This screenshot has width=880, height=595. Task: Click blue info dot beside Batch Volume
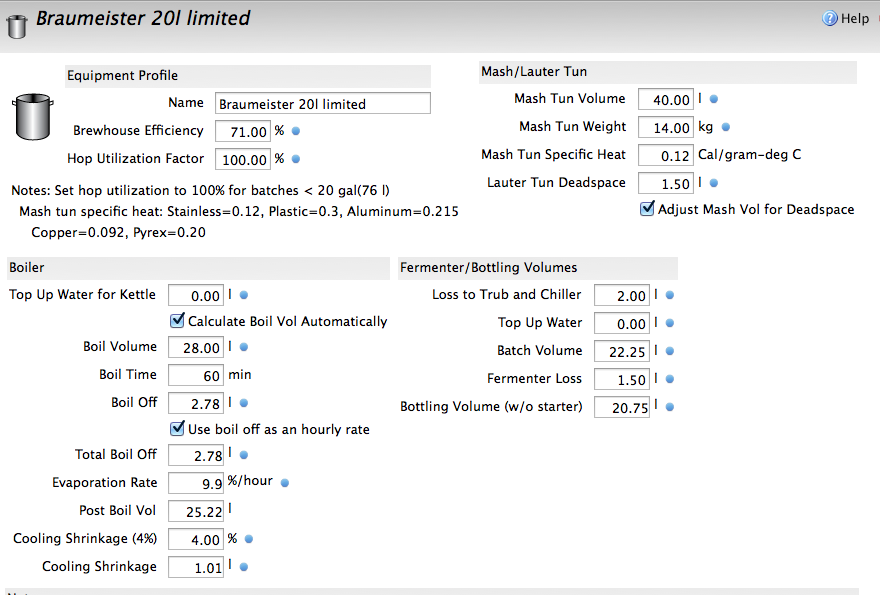click(670, 351)
